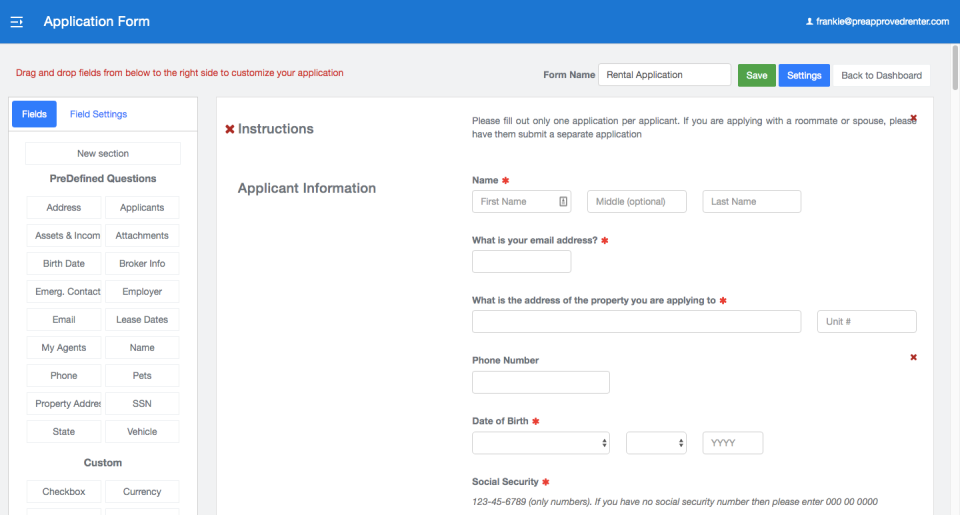Click the property address input box
This screenshot has height=515, width=960.
click(x=637, y=321)
